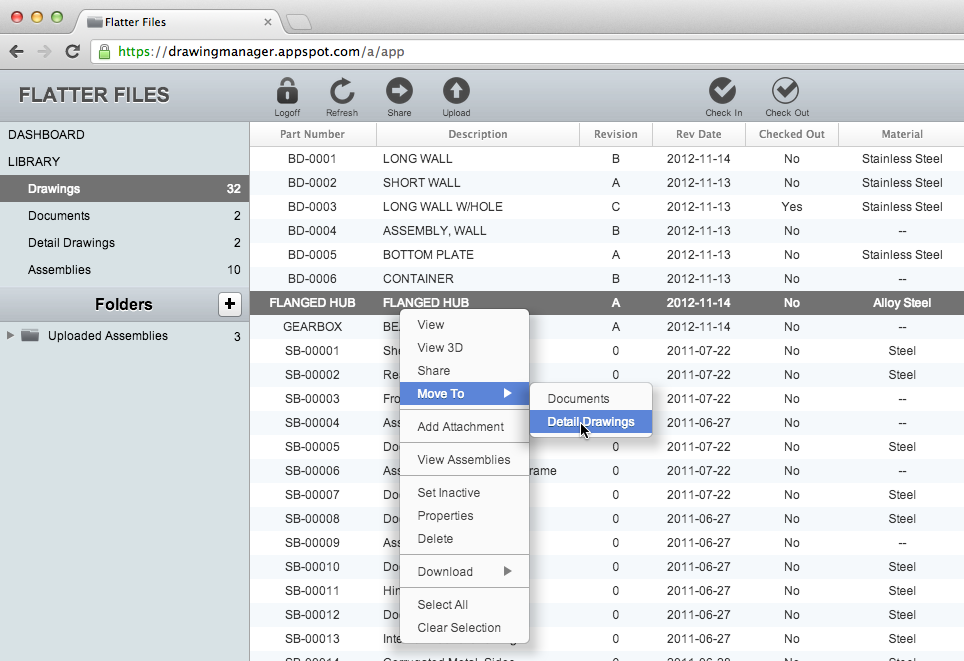
Task: Click the BD-0004 part number
Action: coord(312,231)
